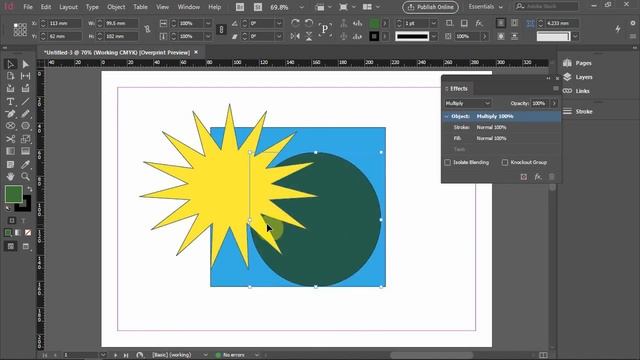Screen dimensions: 640x360
Task: Open the Content Collector tool
Action: pos(11,89)
